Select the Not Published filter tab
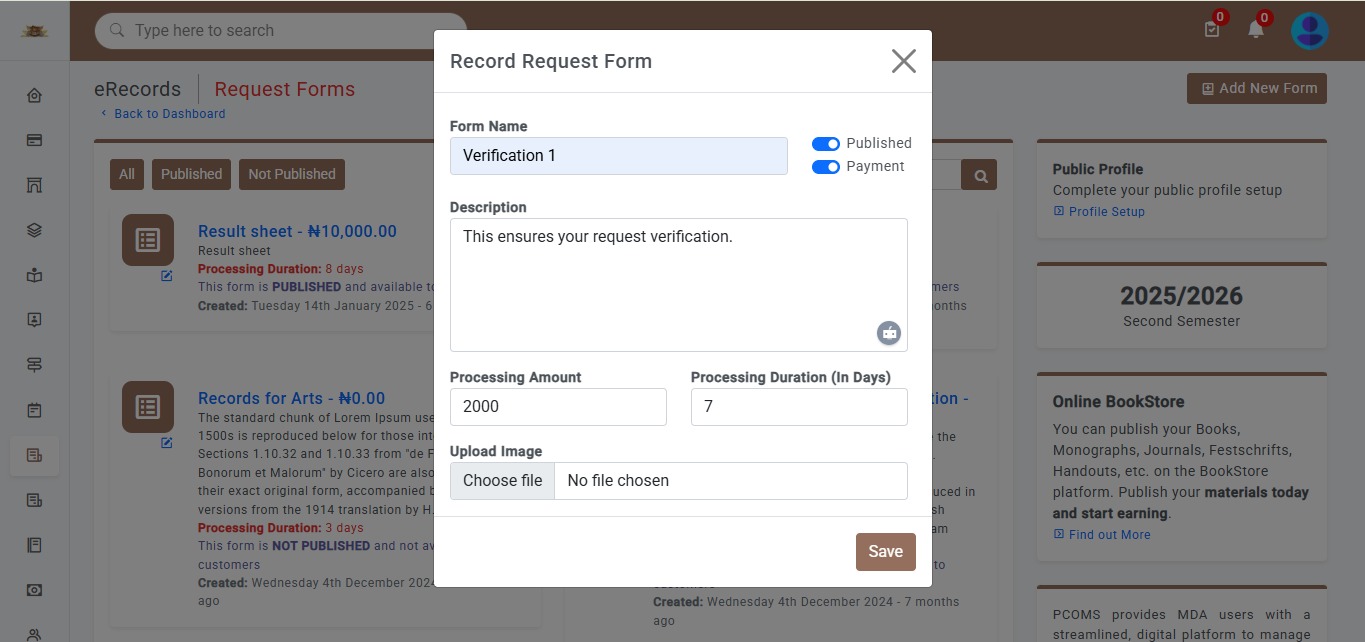This screenshot has height=642, width=1365. click(291, 174)
